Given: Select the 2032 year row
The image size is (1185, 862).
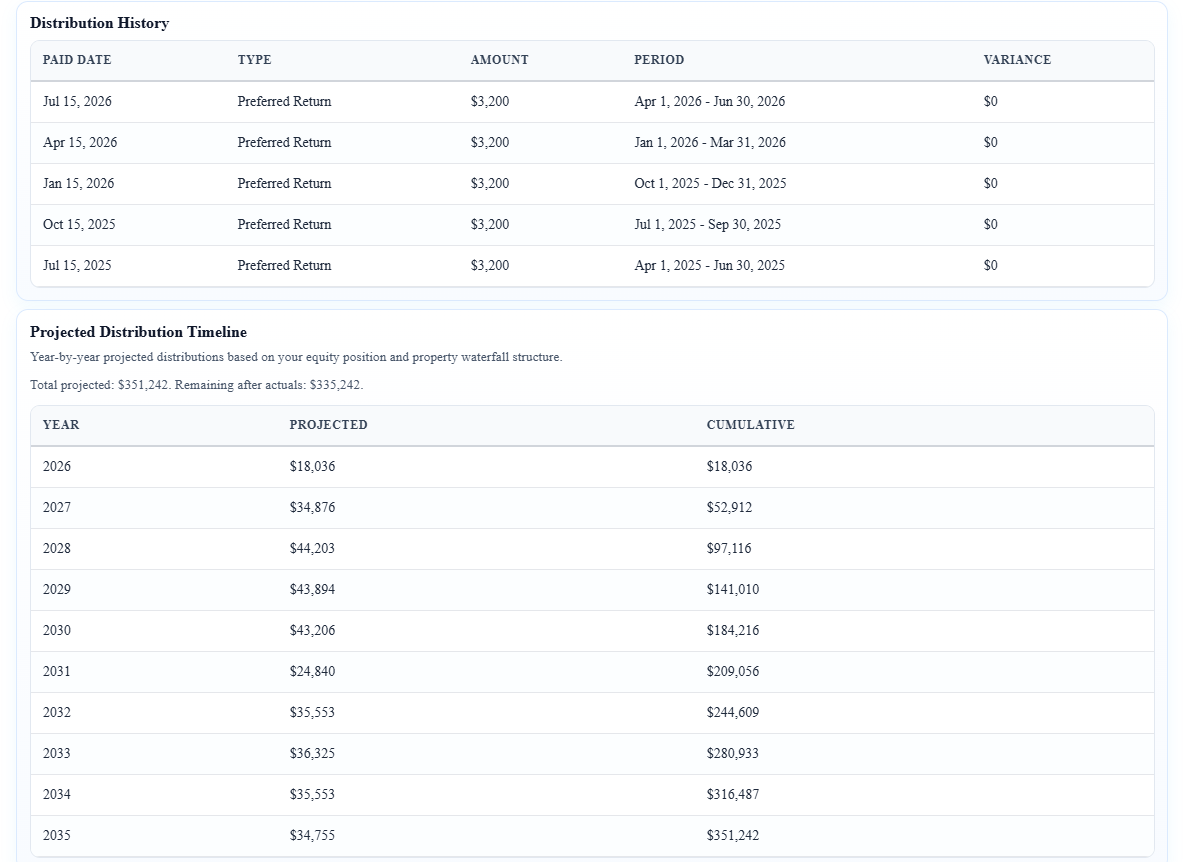Looking at the screenshot, I should coord(592,712).
